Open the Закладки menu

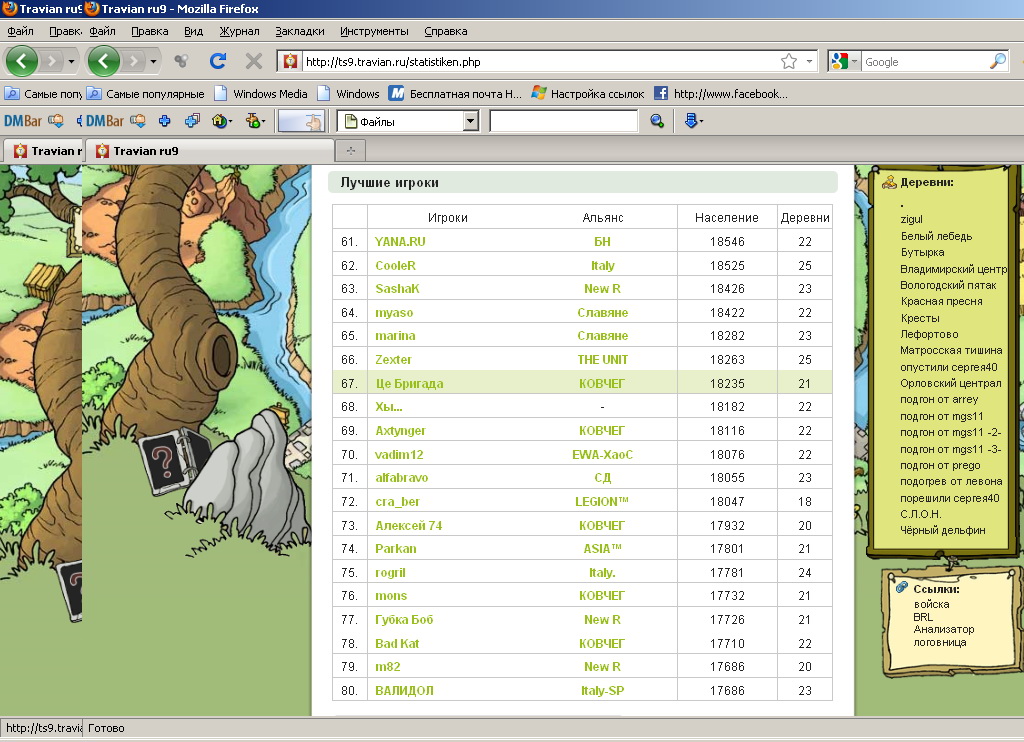(300, 31)
